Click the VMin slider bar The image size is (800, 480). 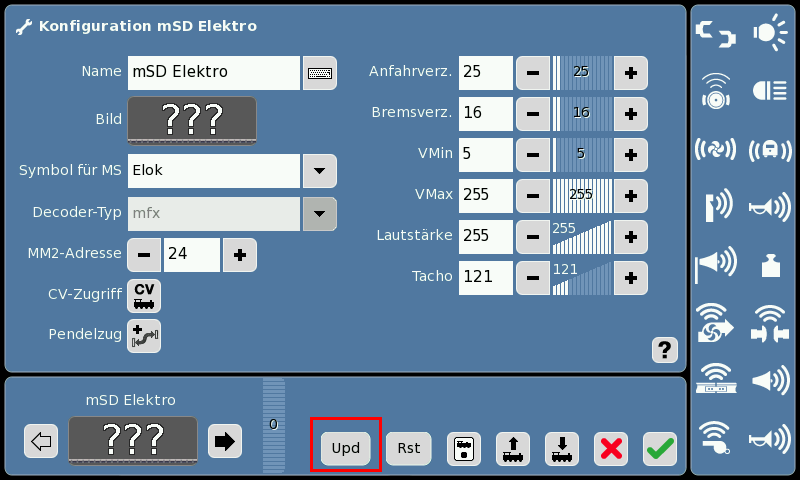pyautogui.click(x=582, y=155)
